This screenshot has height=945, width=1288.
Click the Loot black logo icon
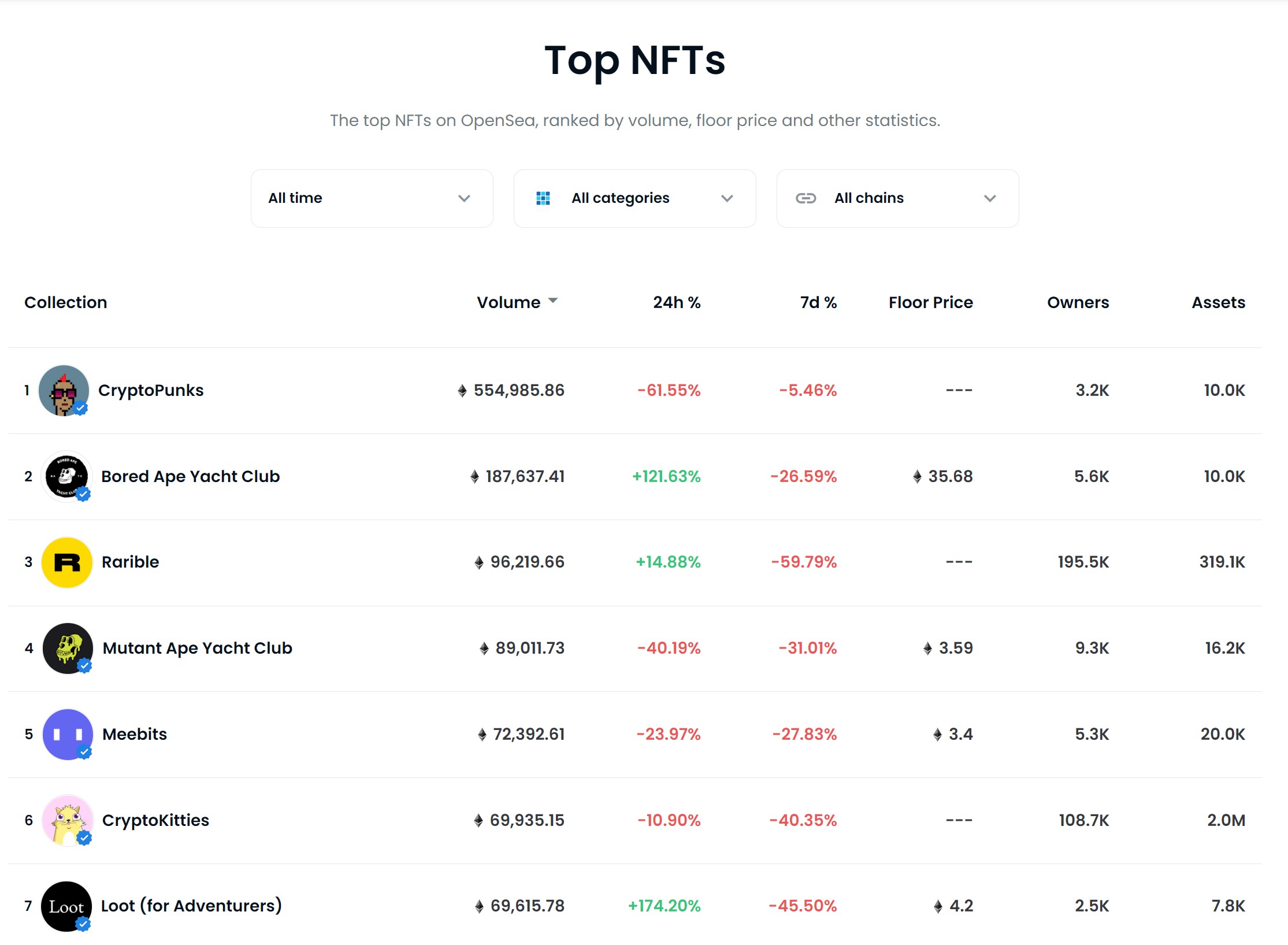tap(66, 906)
